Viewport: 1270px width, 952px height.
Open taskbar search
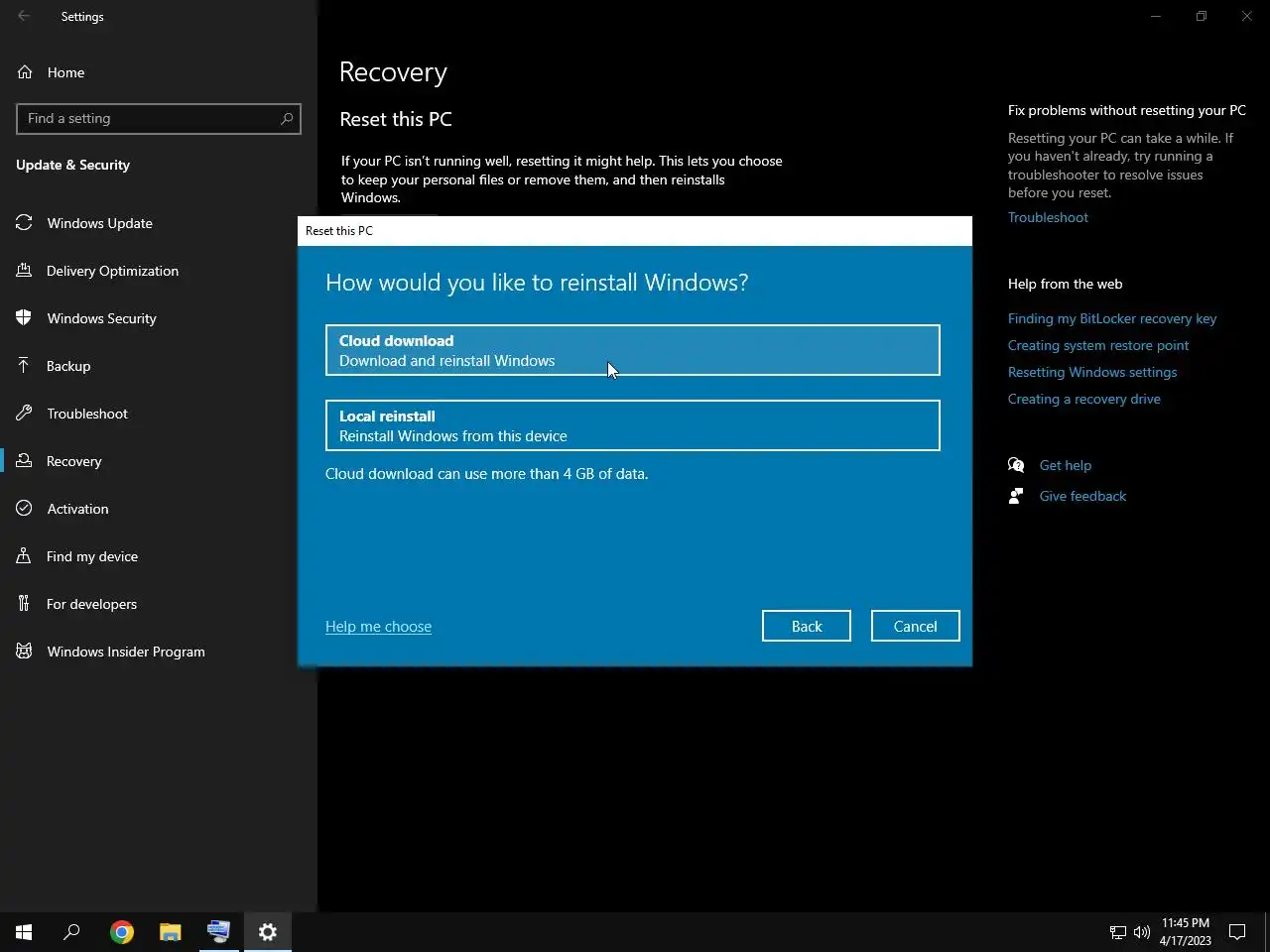(71, 932)
